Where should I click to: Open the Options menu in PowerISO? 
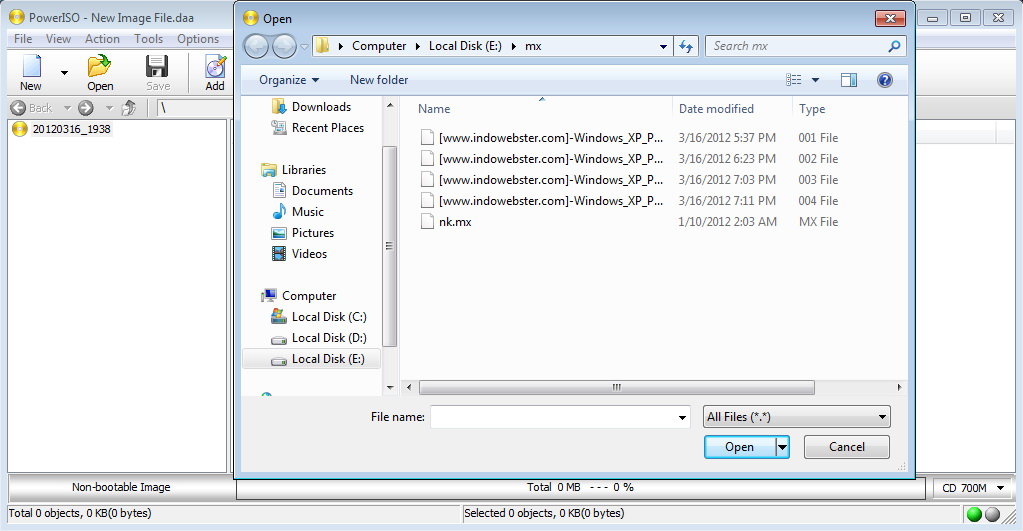[198, 38]
